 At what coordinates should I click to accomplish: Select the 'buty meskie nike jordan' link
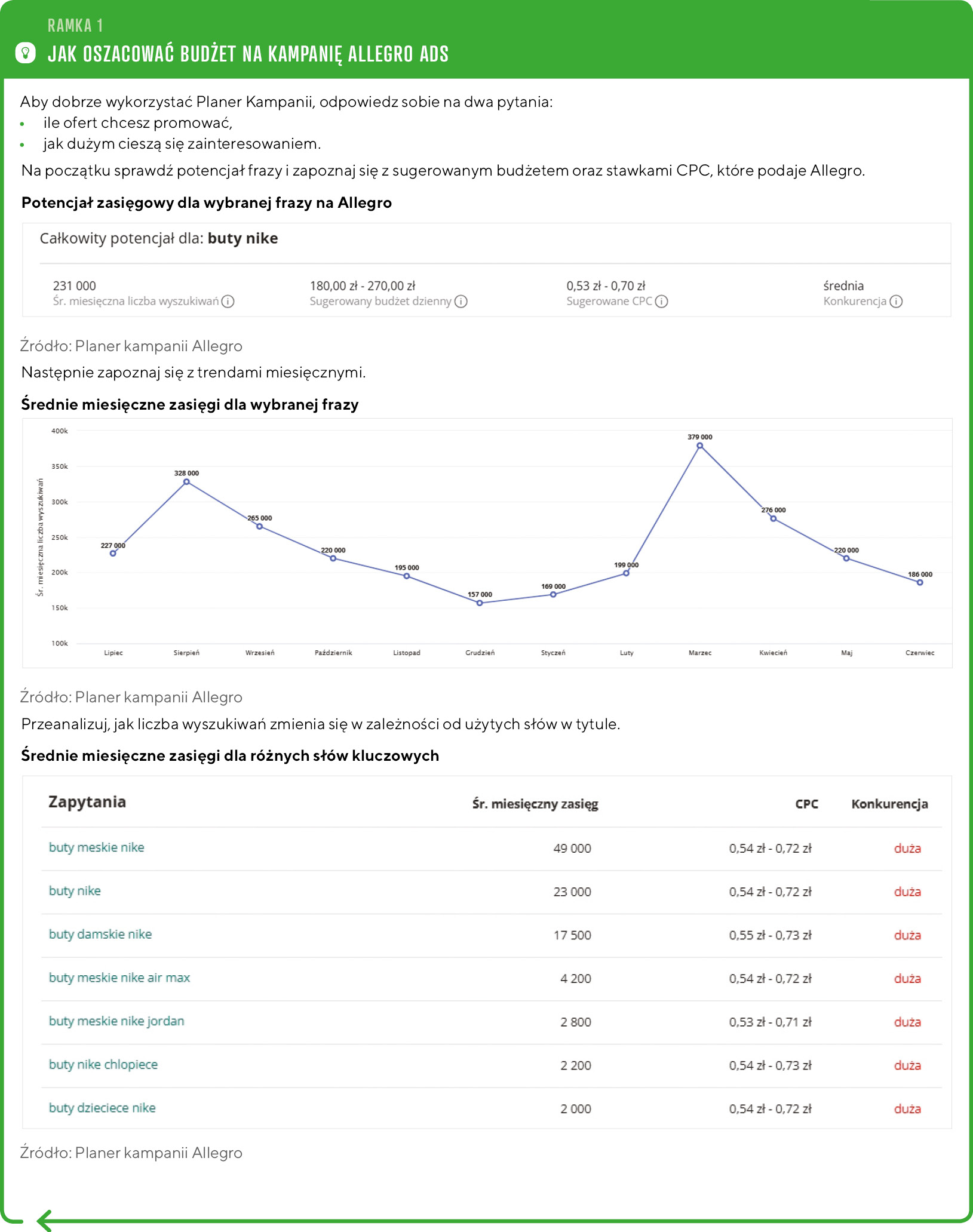click(x=116, y=1021)
